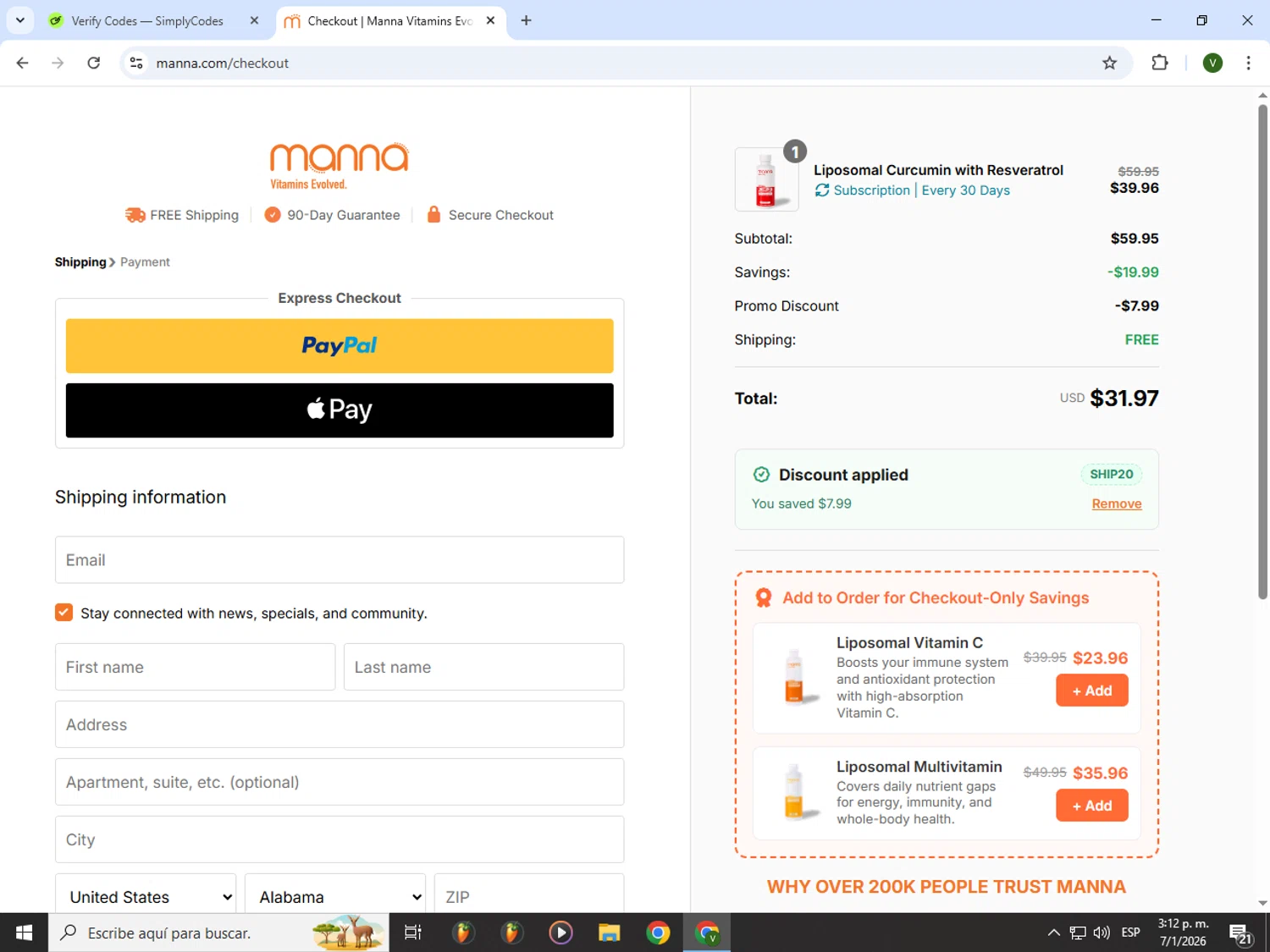The height and width of the screenshot is (952, 1270).
Task: Go to the Payment breadcrumb step
Action: tap(145, 262)
